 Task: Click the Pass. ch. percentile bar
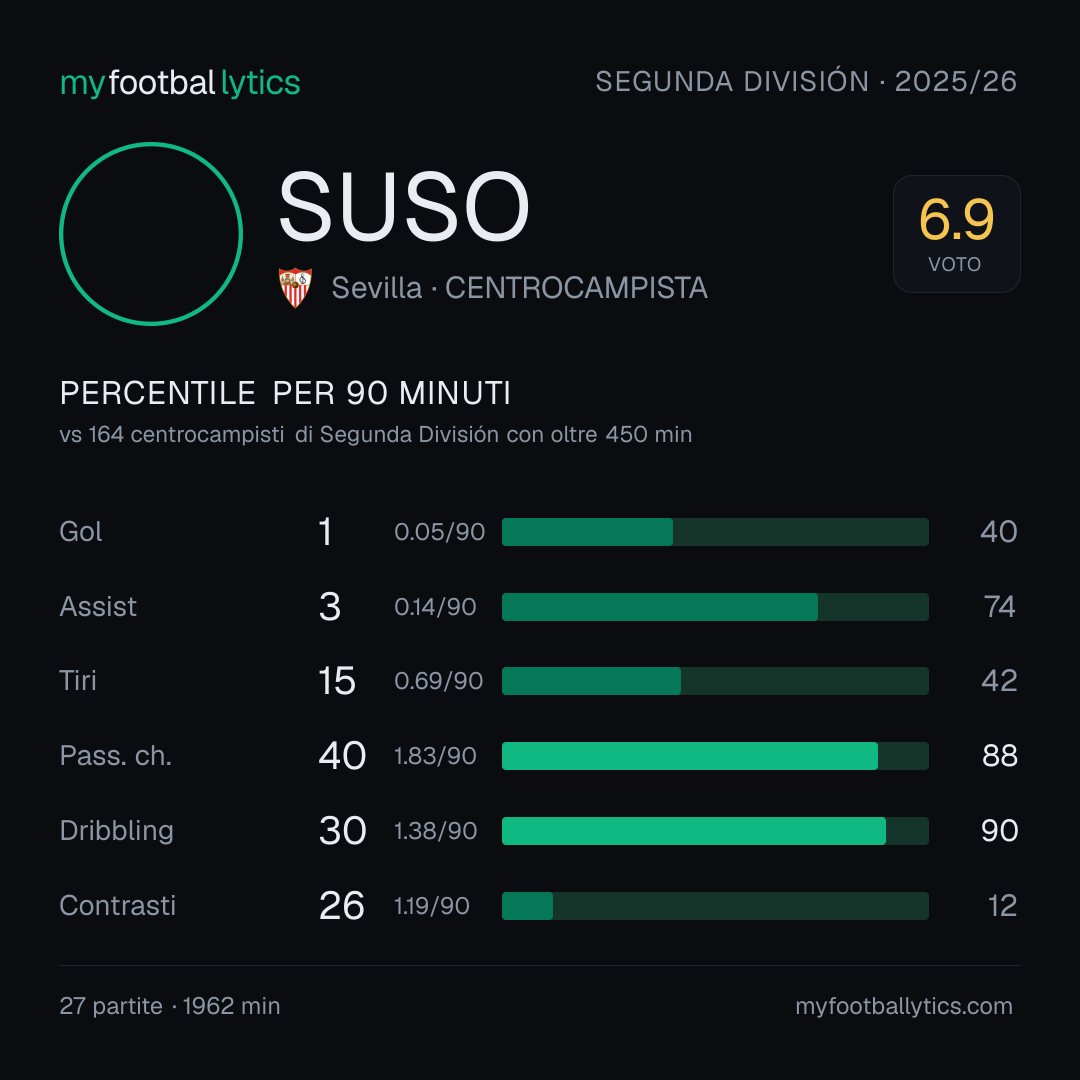pos(715,756)
